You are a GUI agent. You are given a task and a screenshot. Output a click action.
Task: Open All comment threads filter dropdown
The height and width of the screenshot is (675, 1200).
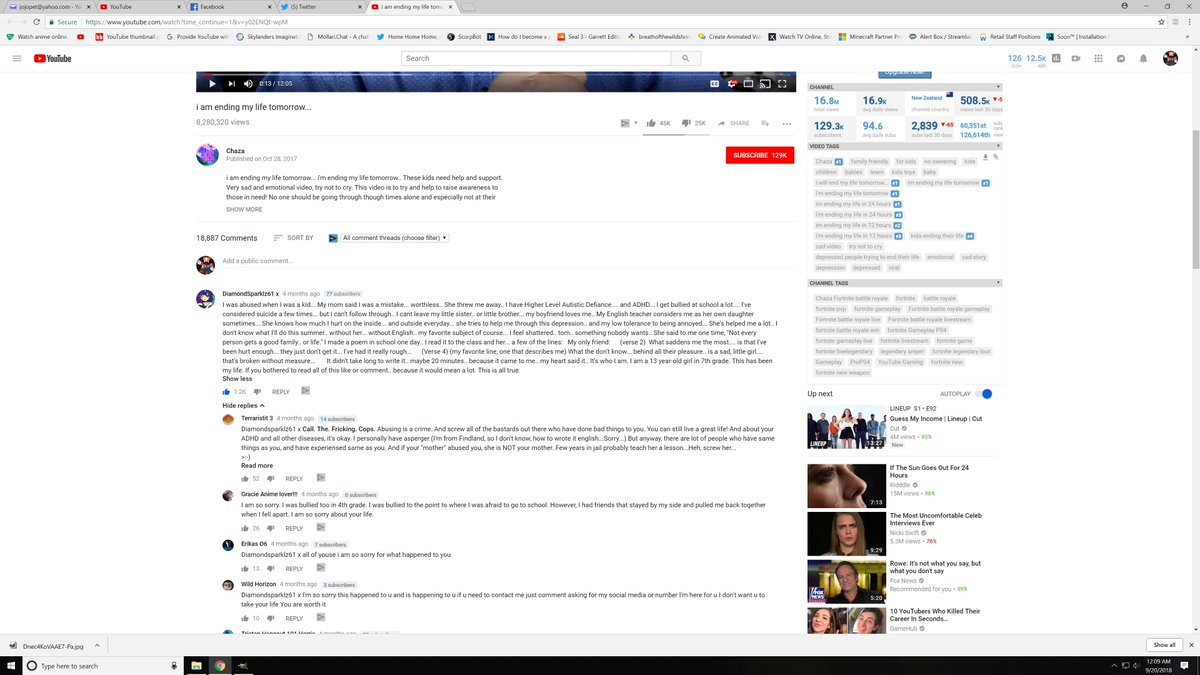[x=395, y=238]
